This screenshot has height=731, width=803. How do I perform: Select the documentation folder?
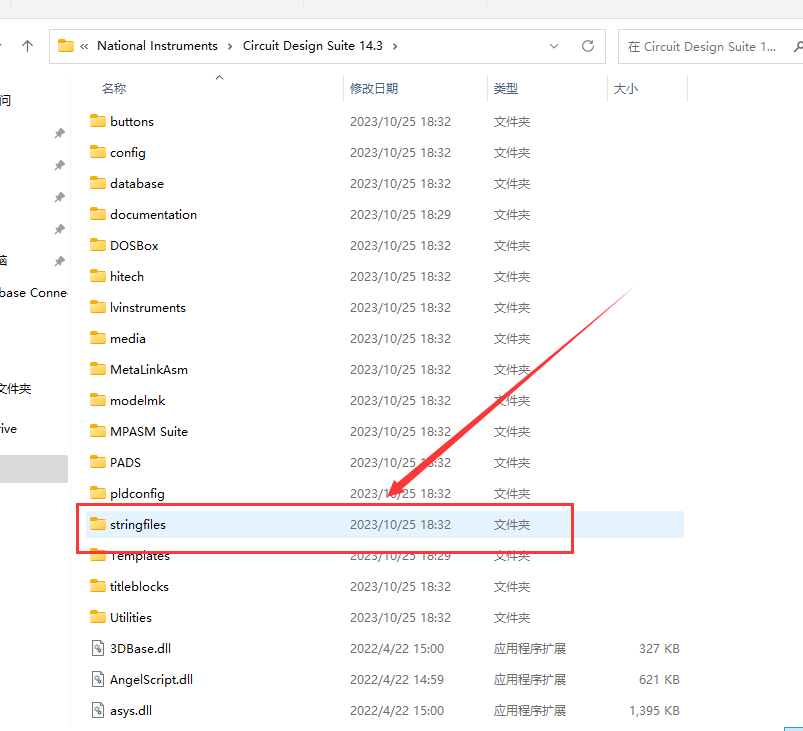[153, 214]
